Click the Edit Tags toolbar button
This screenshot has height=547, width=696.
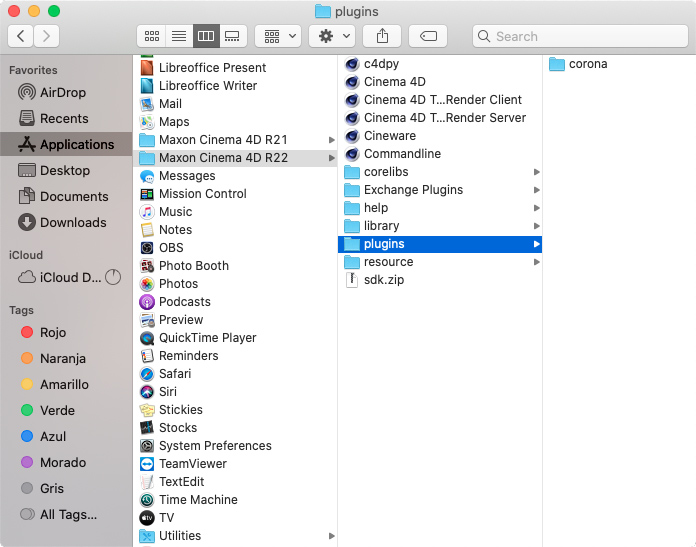coord(428,36)
